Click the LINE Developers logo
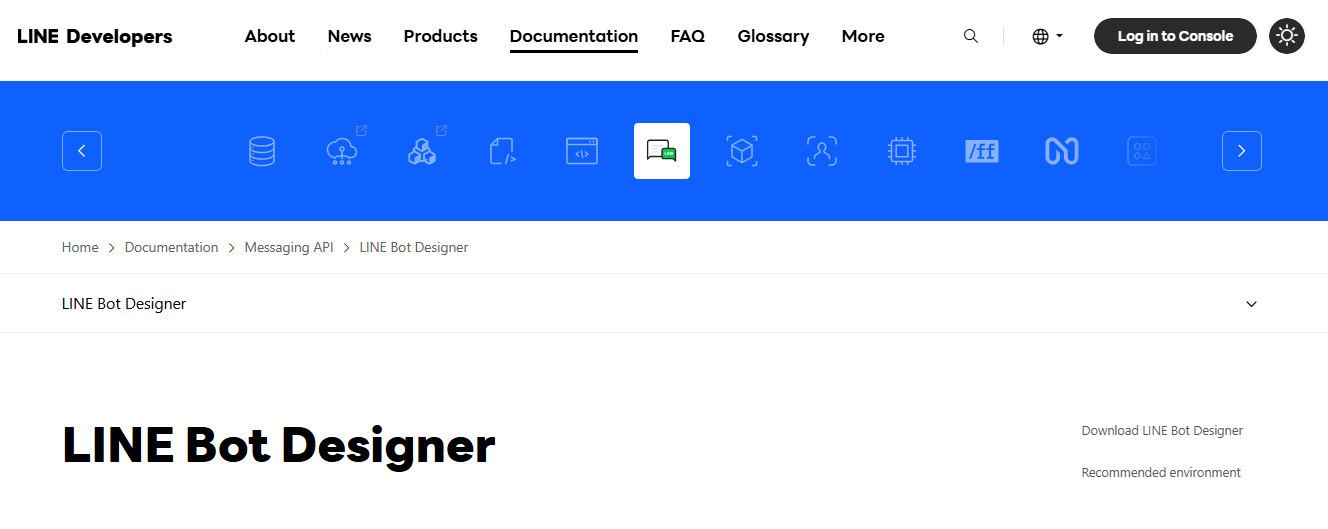 (x=95, y=36)
